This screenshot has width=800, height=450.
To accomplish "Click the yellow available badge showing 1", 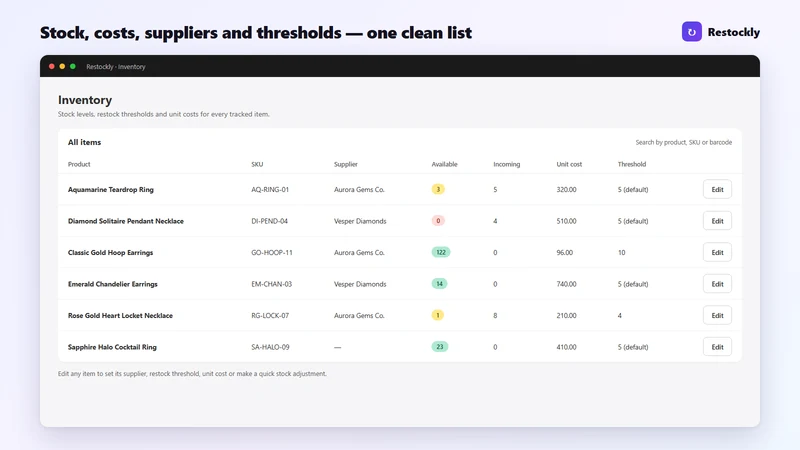I will [438, 315].
